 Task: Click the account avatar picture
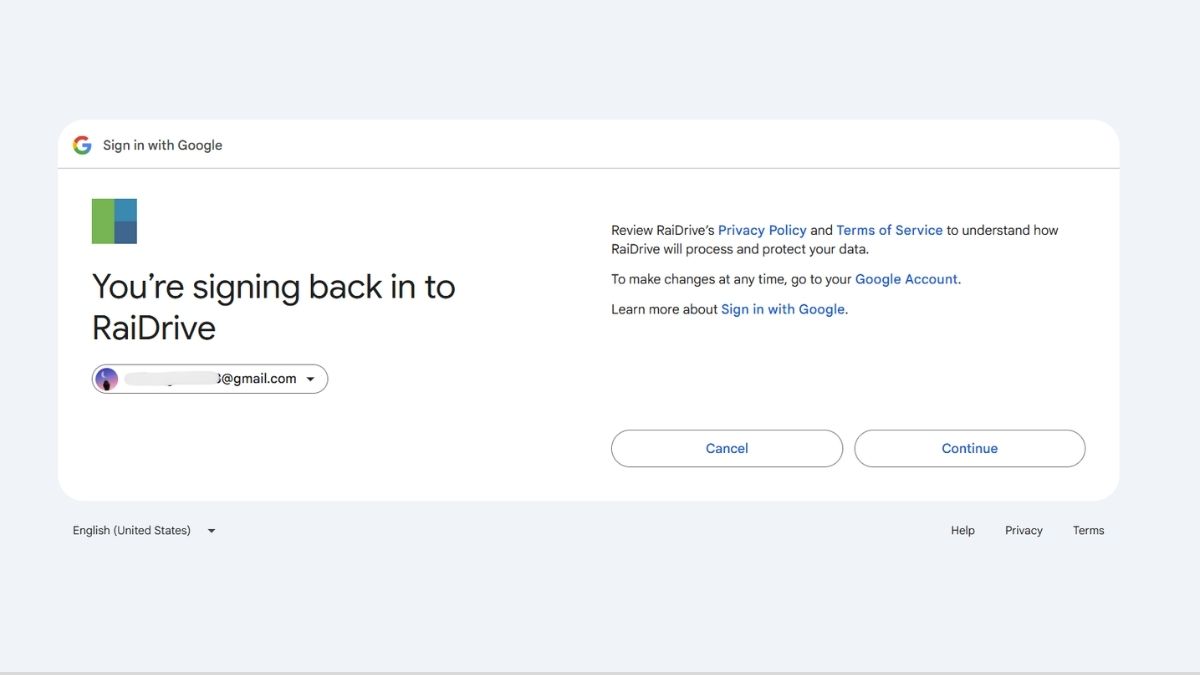pyautogui.click(x=107, y=379)
